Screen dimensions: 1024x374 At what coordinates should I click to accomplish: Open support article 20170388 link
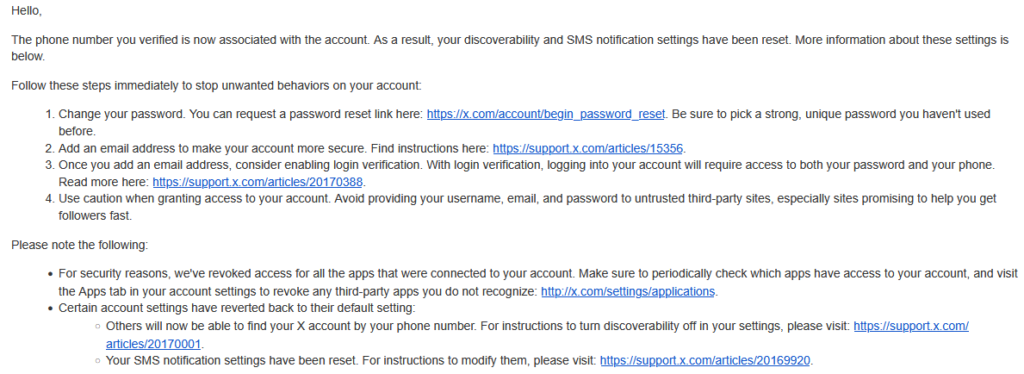click(x=258, y=182)
